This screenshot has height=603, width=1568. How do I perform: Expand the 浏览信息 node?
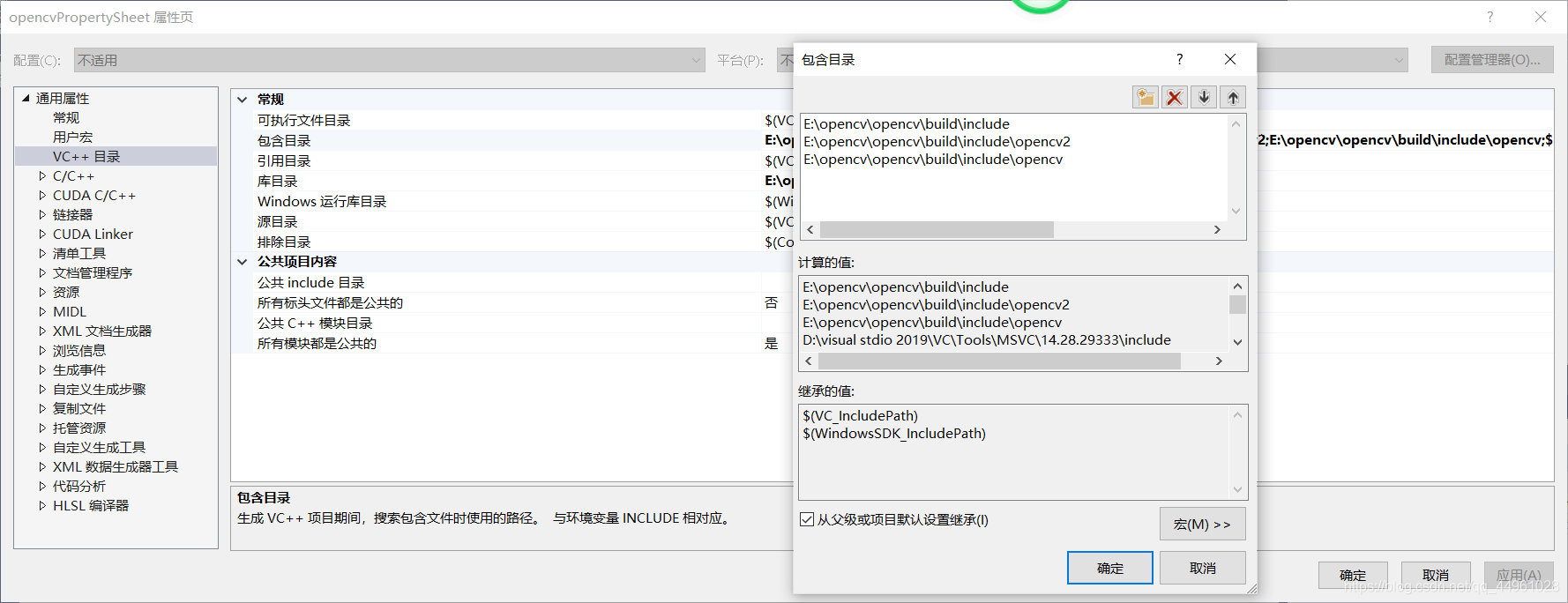coord(42,350)
